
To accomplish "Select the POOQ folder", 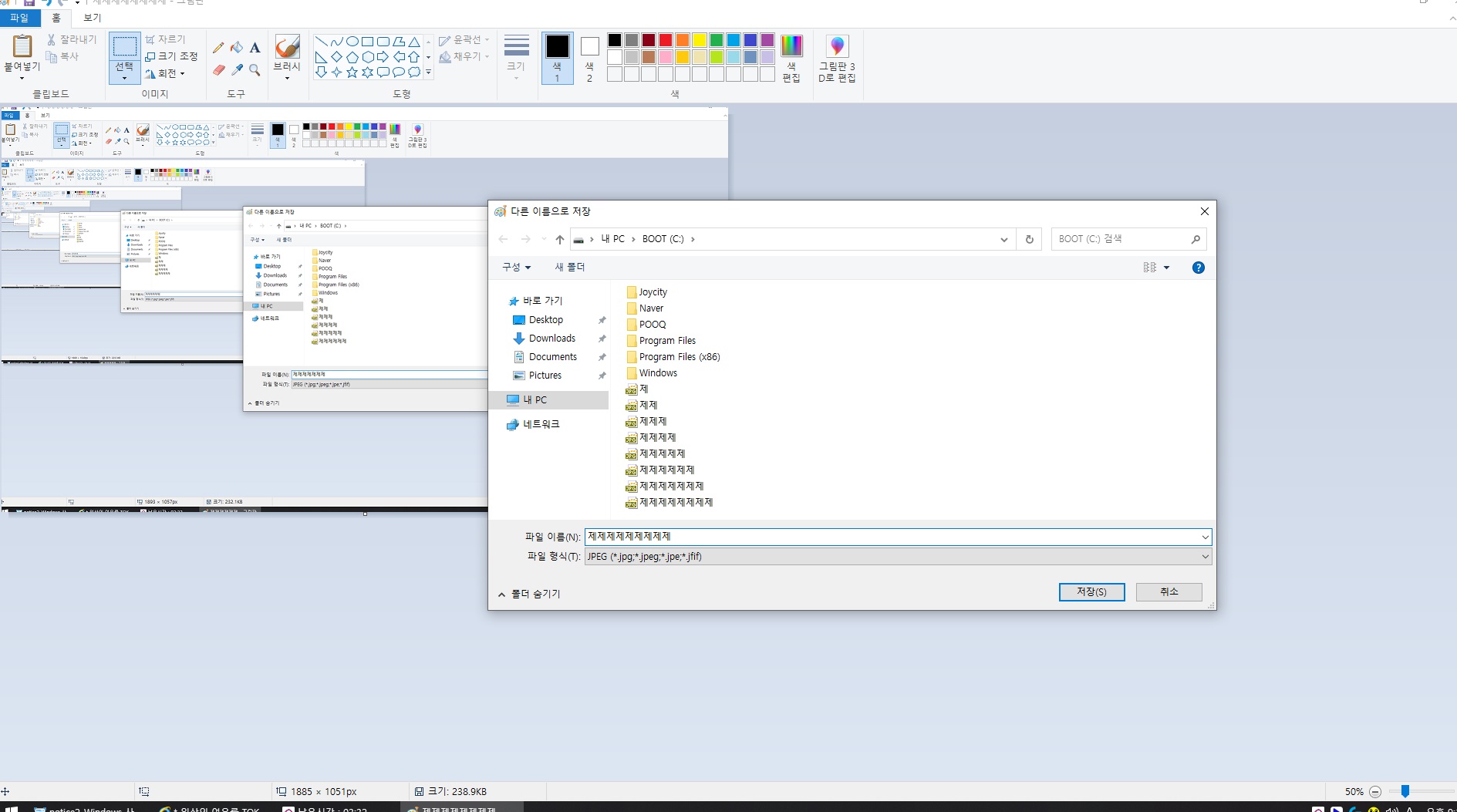I will (x=646, y=325).
